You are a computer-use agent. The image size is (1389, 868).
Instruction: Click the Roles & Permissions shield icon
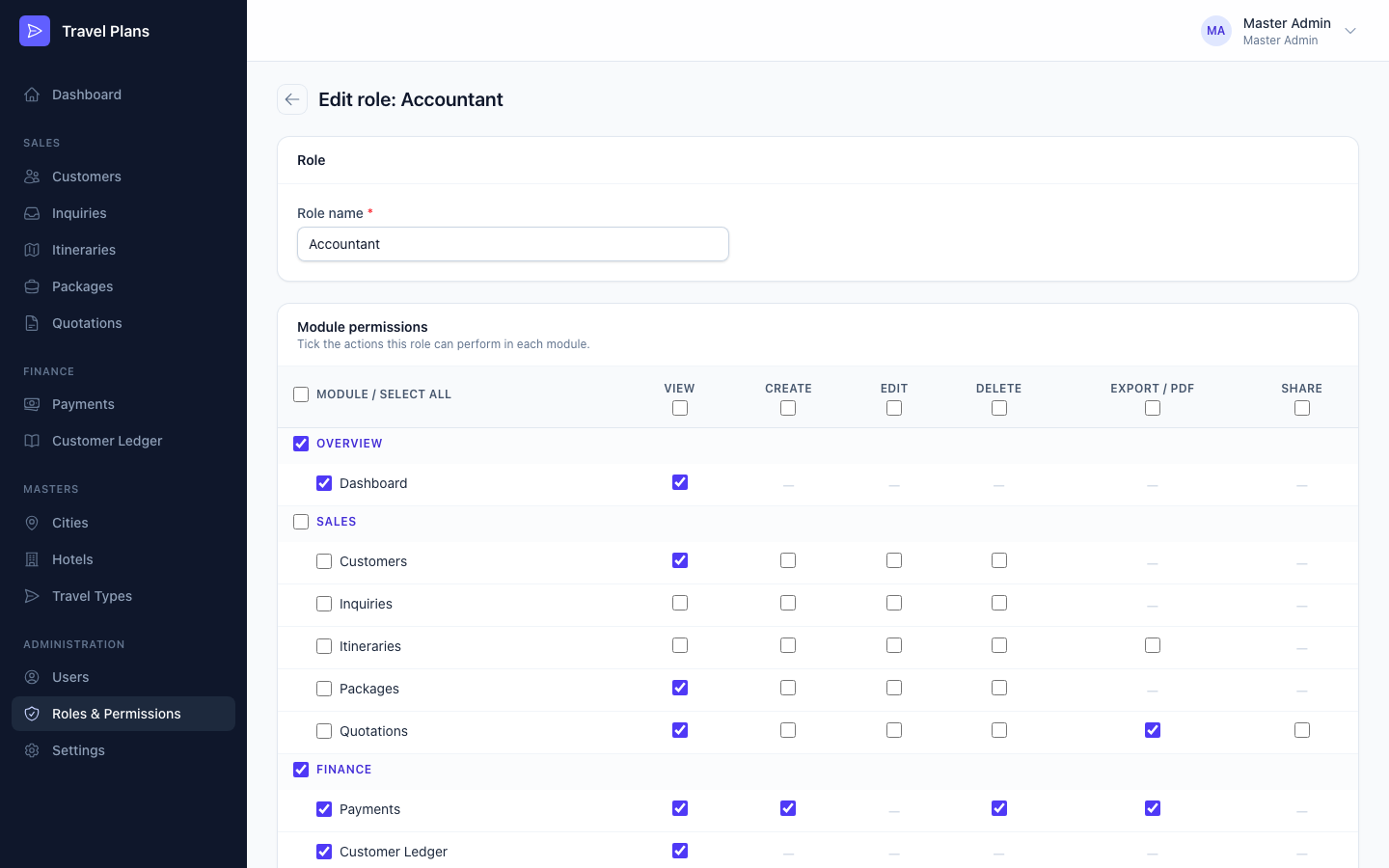[32, 714]
